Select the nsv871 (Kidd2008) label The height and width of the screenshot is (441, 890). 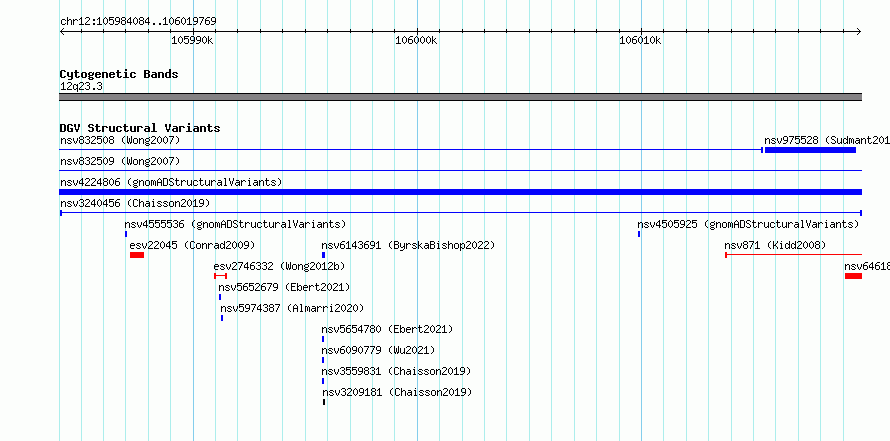775,245
